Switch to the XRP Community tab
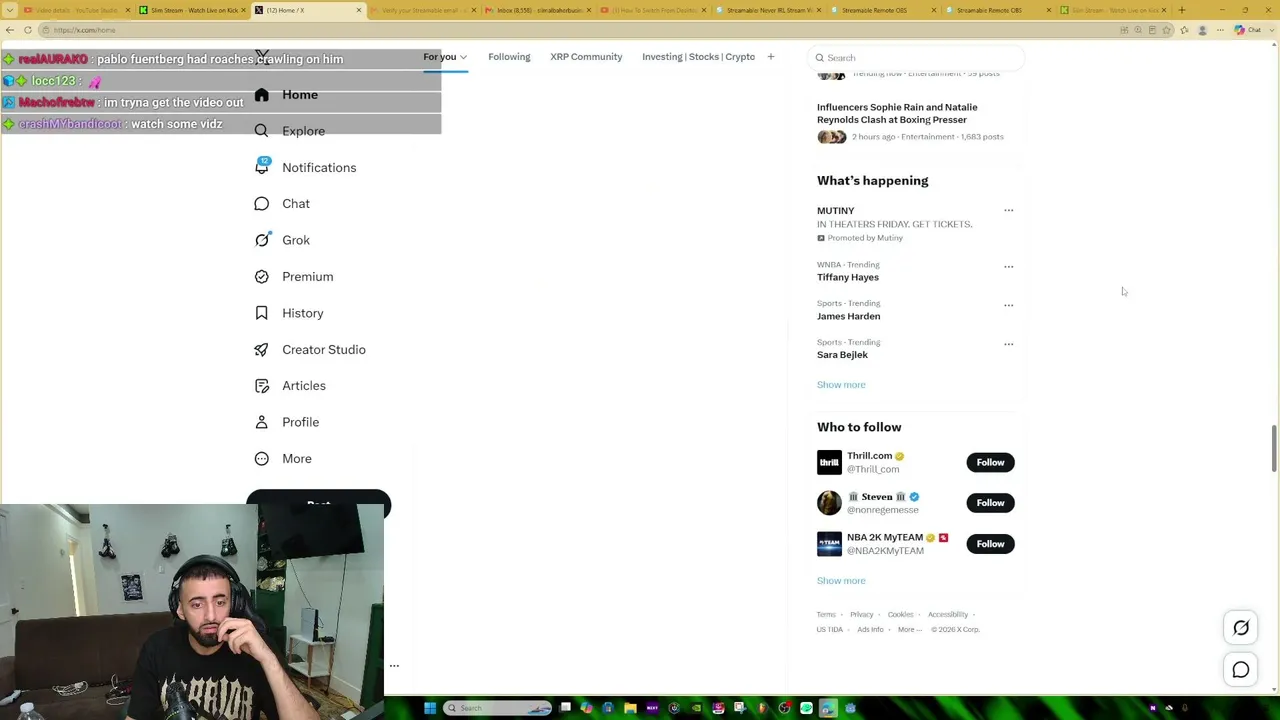Viewport: 1280px width, 720px height. tap(586, 57)
